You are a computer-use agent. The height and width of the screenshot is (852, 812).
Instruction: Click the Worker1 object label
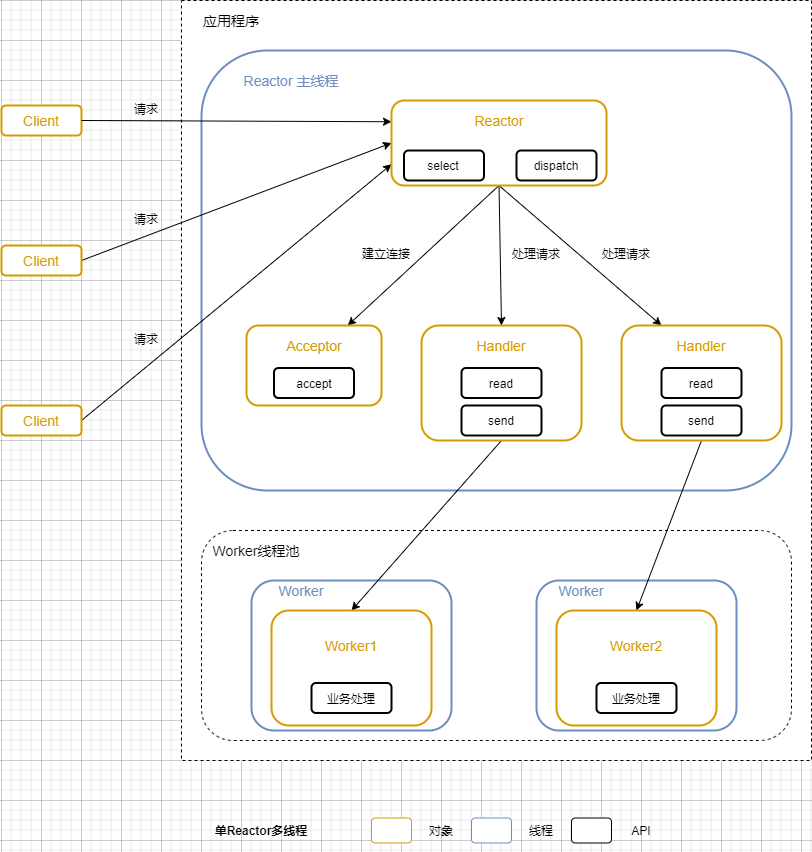(x=351, y=646)
